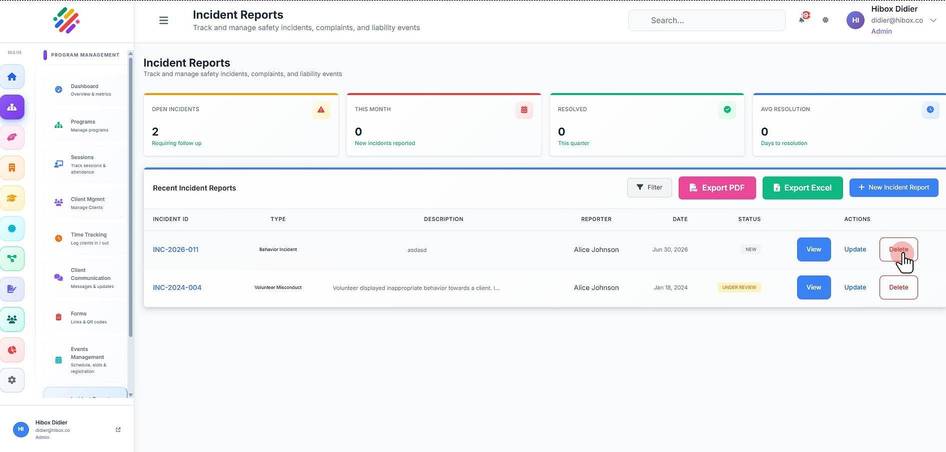Click the theme toggle icon near the avatar
The image size is (946, 452).
point(825,20)
